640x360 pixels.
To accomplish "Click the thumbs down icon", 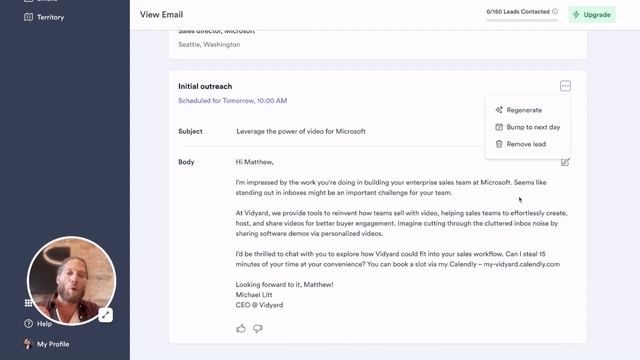I will pyautogui.click(x=258, y=328).
